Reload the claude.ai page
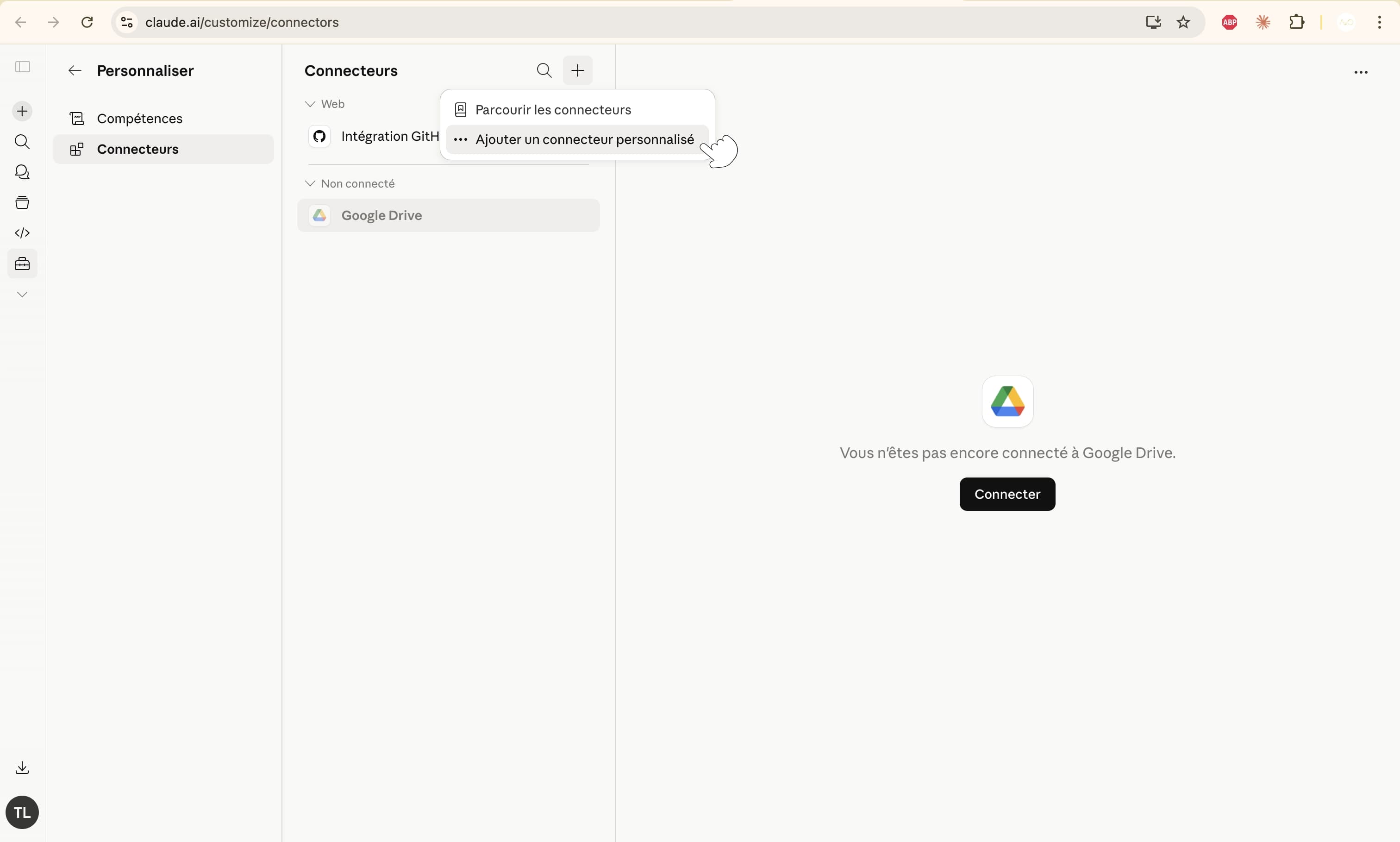 coord(87,22)
